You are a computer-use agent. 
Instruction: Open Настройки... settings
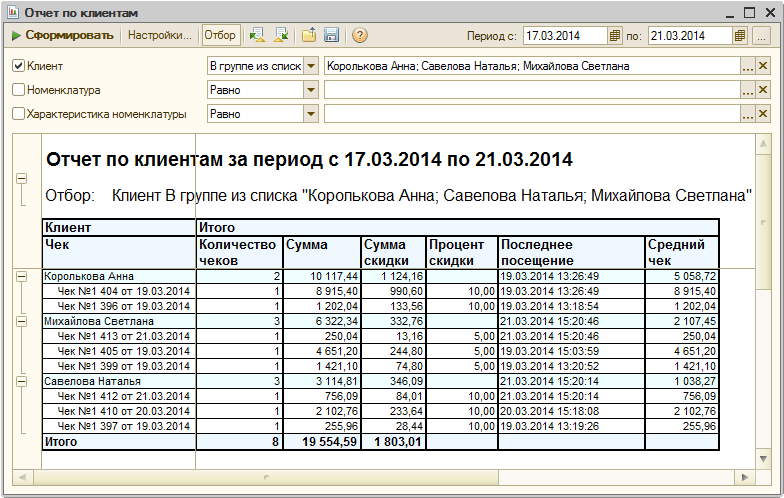(160, 36)
